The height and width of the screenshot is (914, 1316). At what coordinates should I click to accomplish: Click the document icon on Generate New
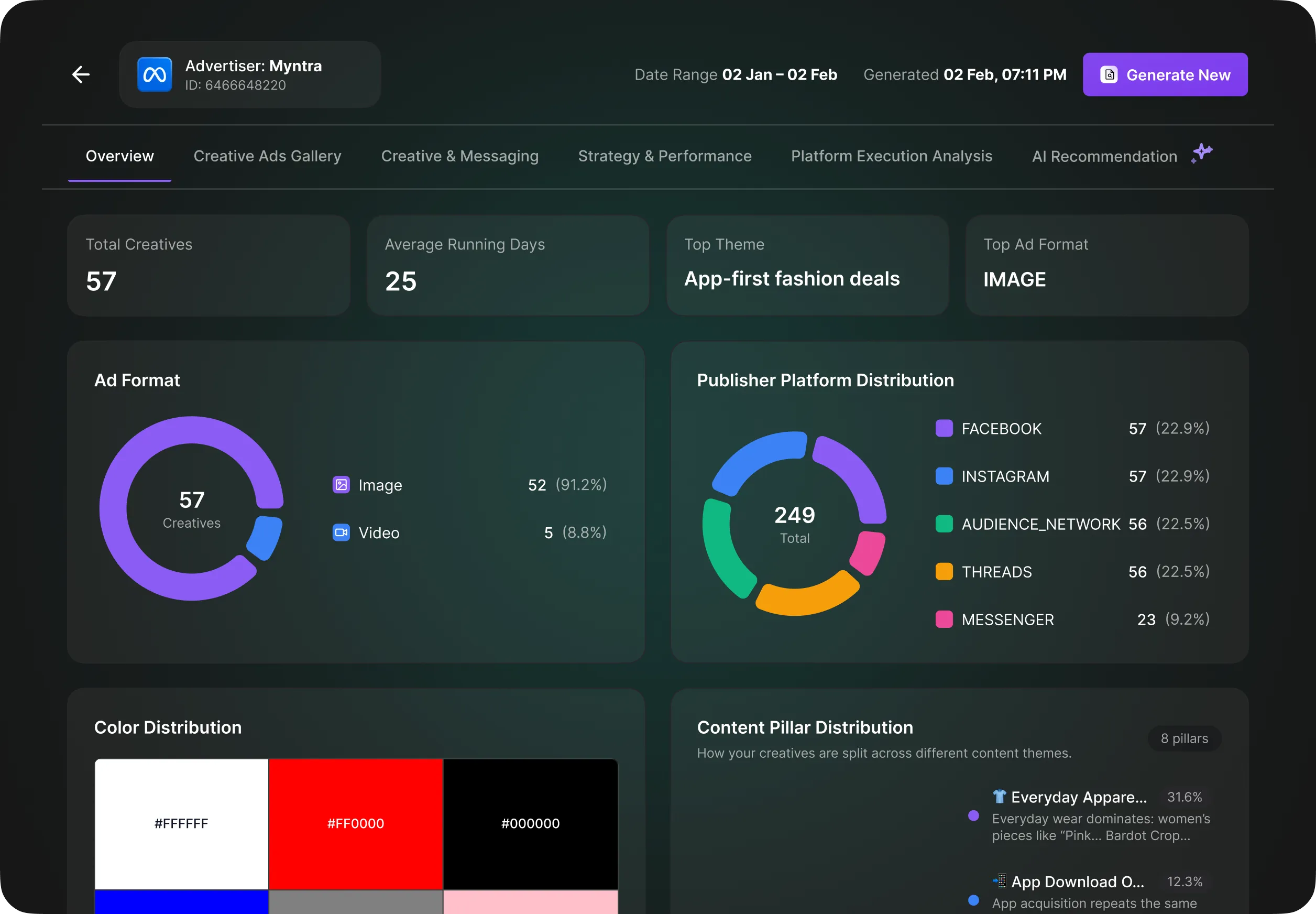pos(1109,75)
